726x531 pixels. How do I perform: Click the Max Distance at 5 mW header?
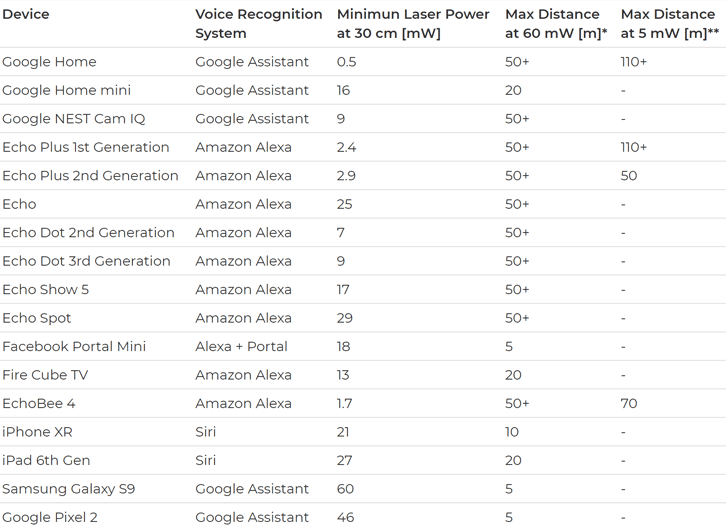669,24
